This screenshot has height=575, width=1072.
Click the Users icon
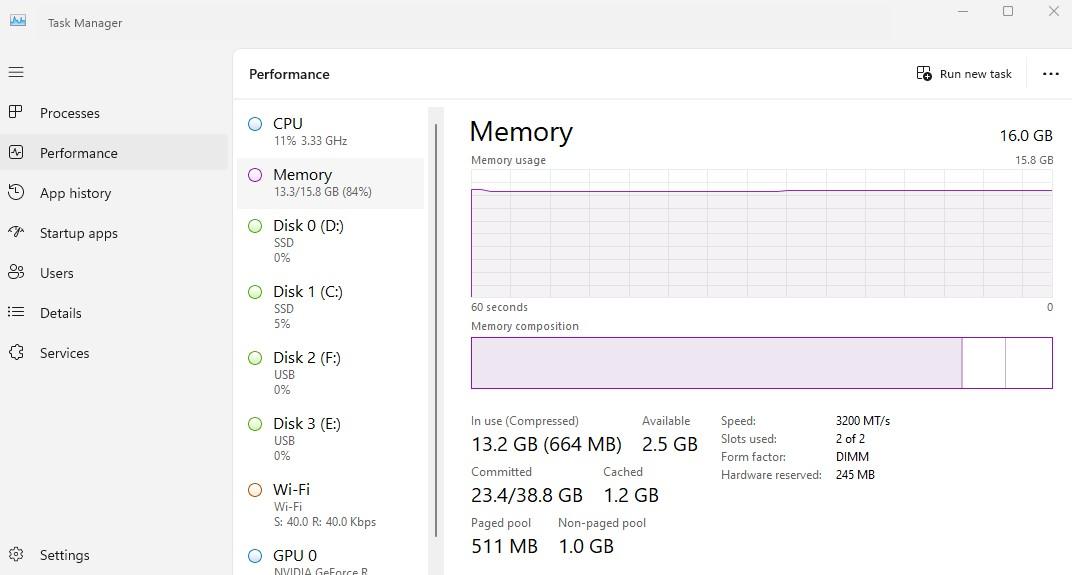click(x=16, y=272)
